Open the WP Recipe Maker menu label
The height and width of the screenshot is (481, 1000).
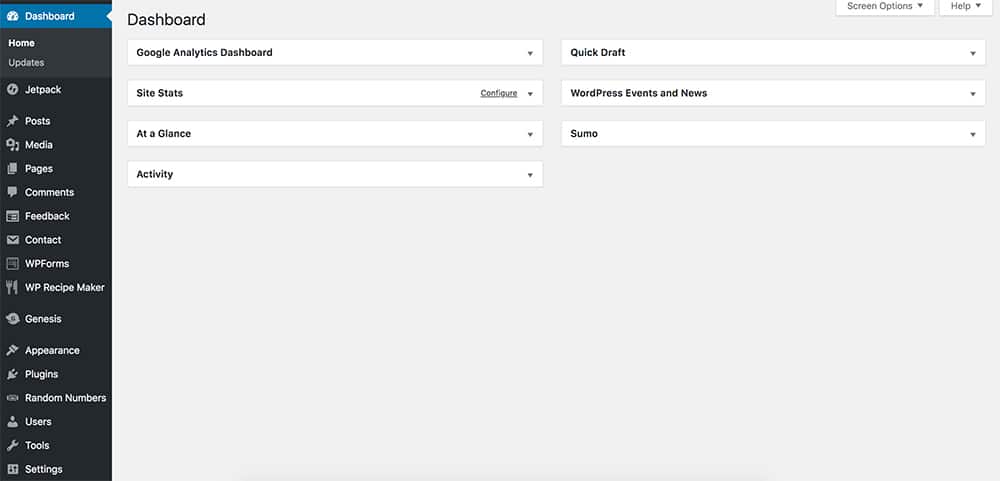point(65,288)
